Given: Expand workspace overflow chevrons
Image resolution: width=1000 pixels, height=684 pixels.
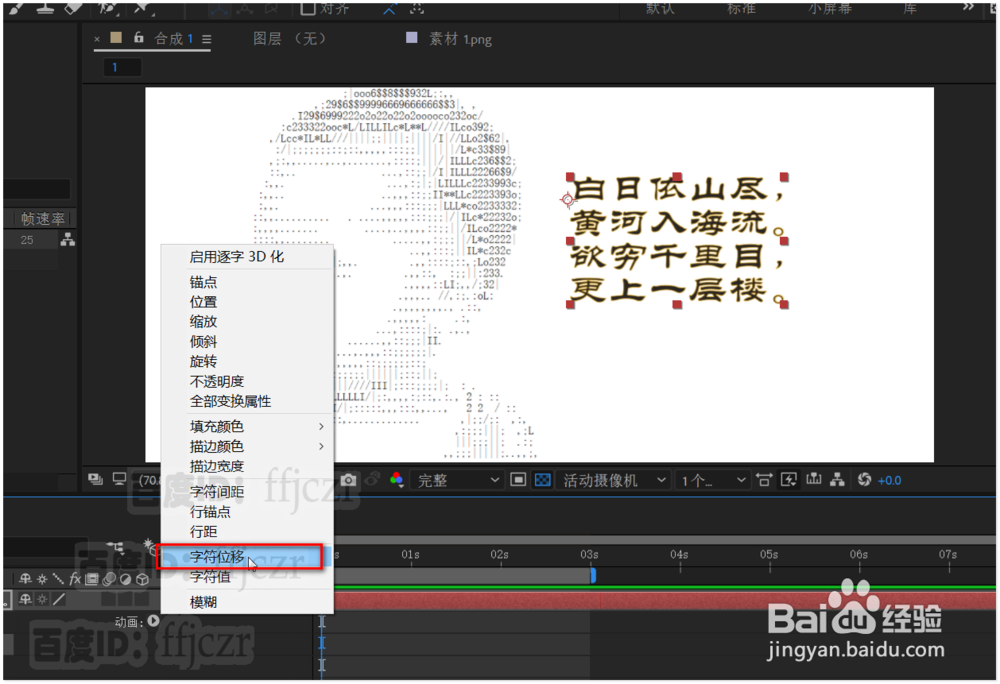Looking at the screenshot, I should (x=968, y=7).
